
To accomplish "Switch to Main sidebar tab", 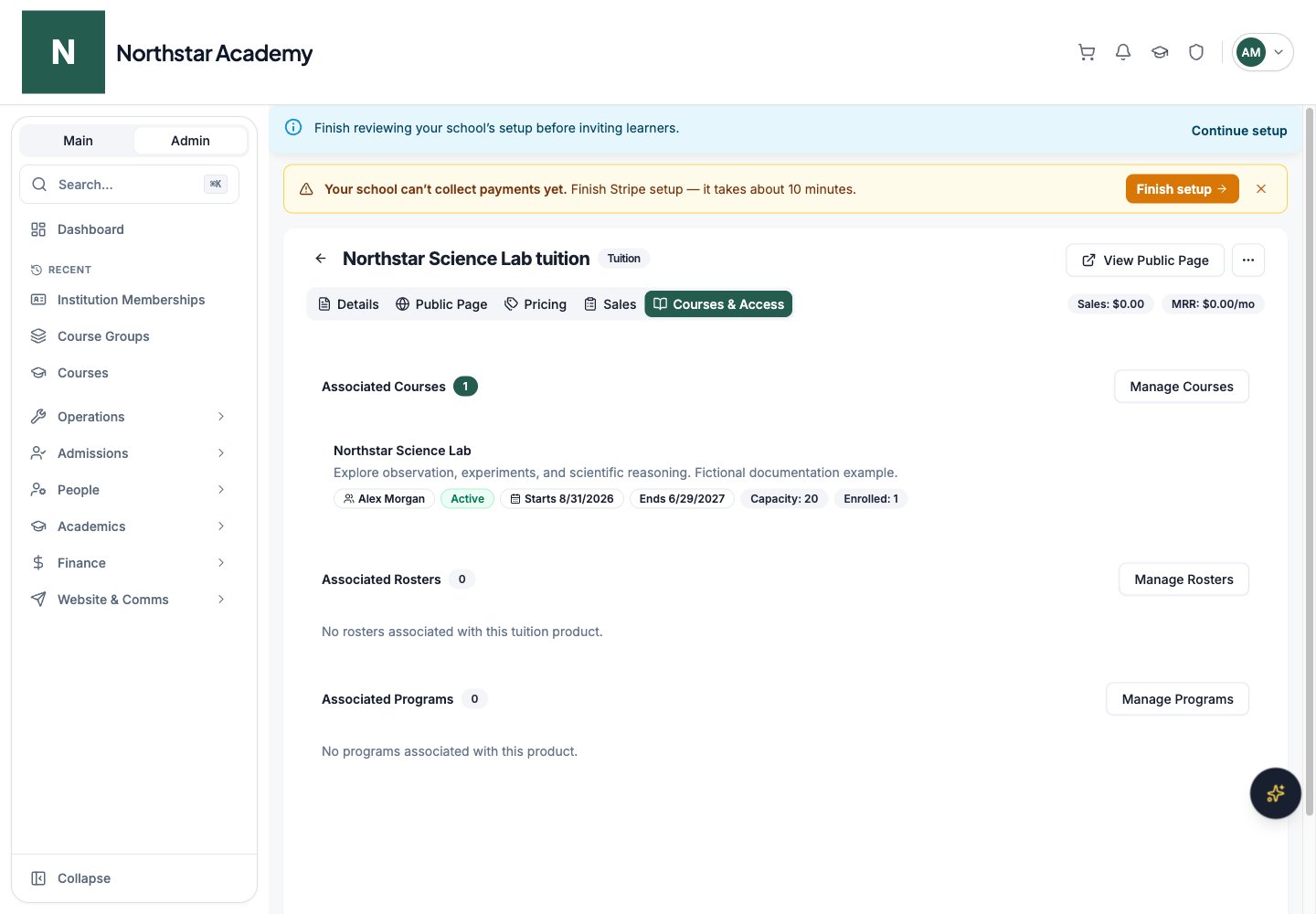I will click(78, 141).
